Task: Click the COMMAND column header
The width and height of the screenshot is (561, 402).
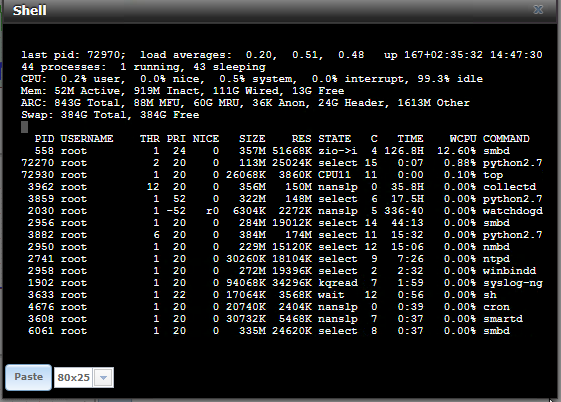Action: 506,139
